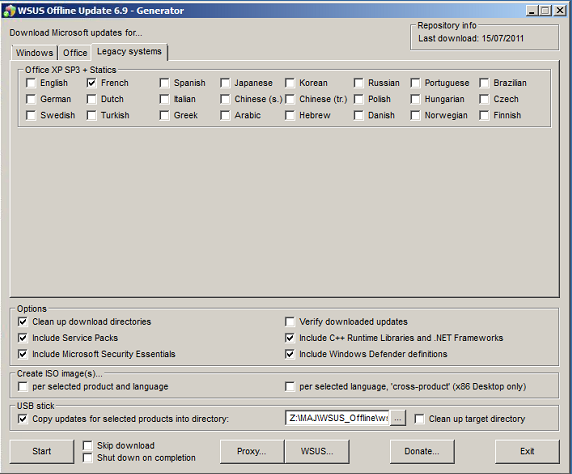Check the Czech checkbox
The width and height of the screenshot is (572, 474).
click(x=484, y=99)
